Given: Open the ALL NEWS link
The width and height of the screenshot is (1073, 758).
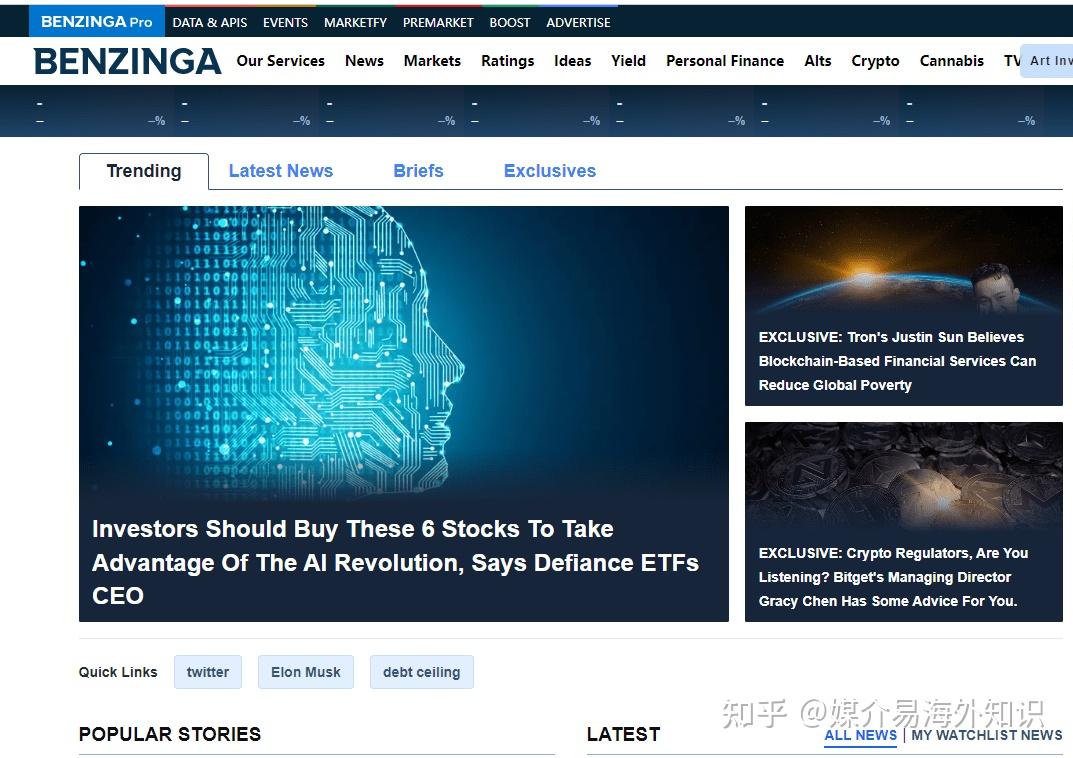Looking at the screenshot, I should [x=859, y=735].
